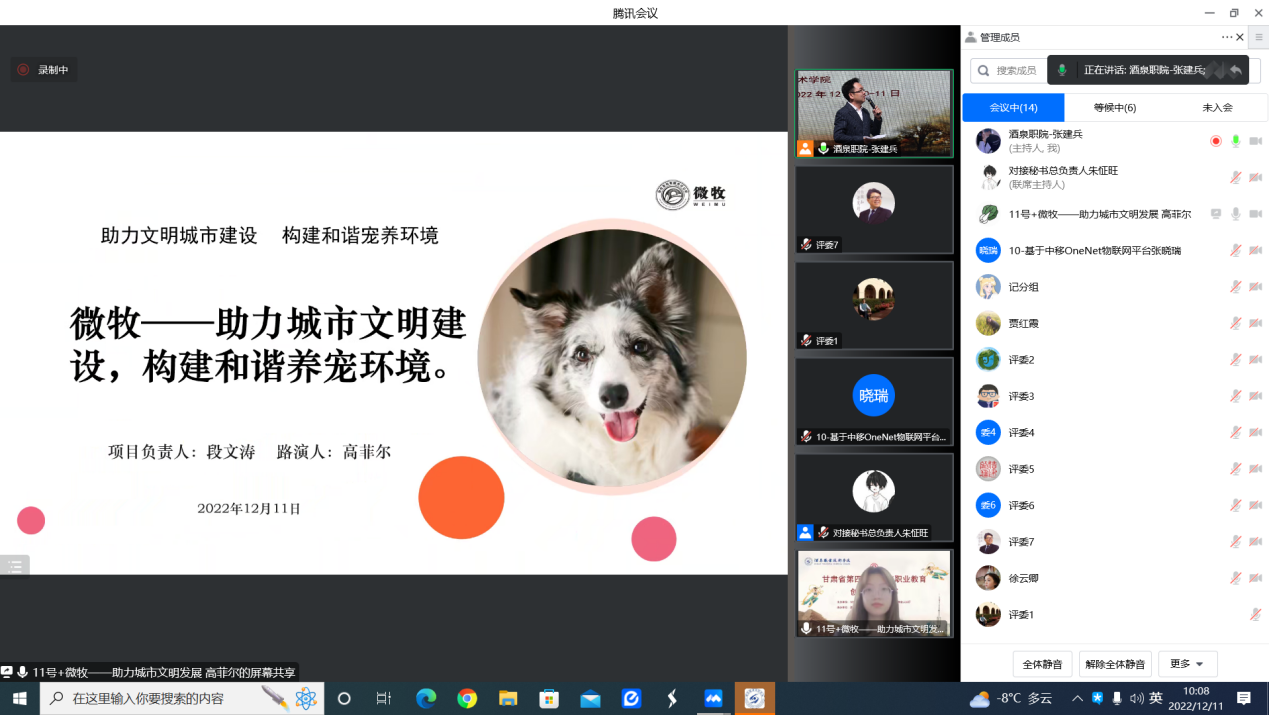Unmute the microphone for 评委3
Viewport: 1269px width, 715px height.
[1236, 396]
